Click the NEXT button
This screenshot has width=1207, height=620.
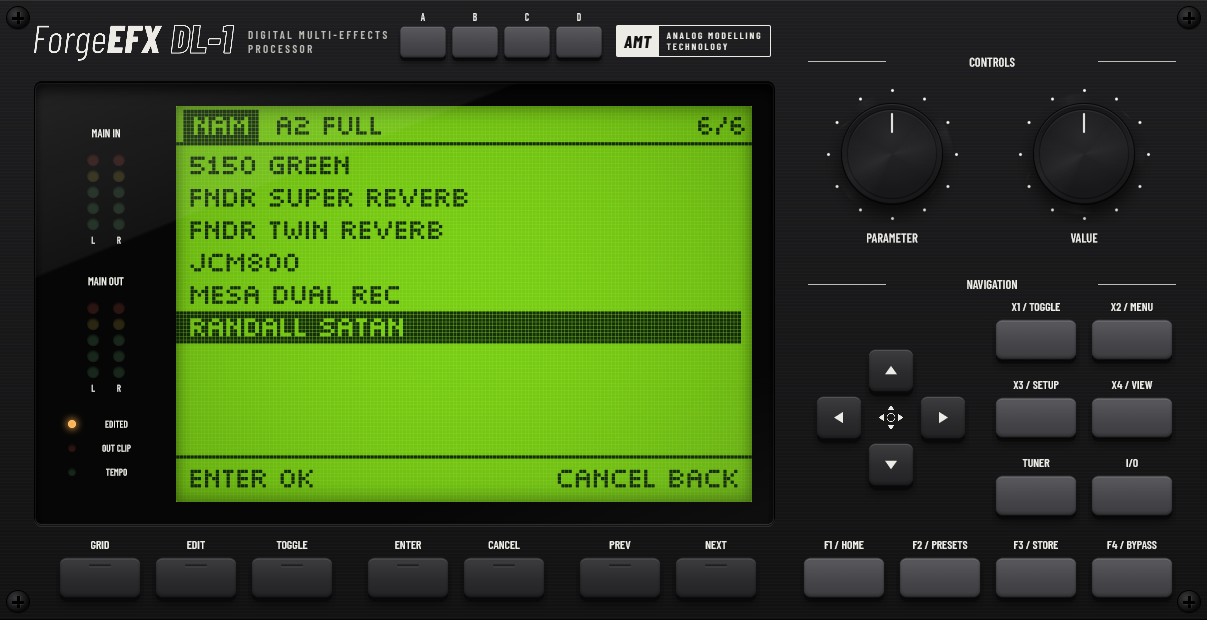coord(716,578)
